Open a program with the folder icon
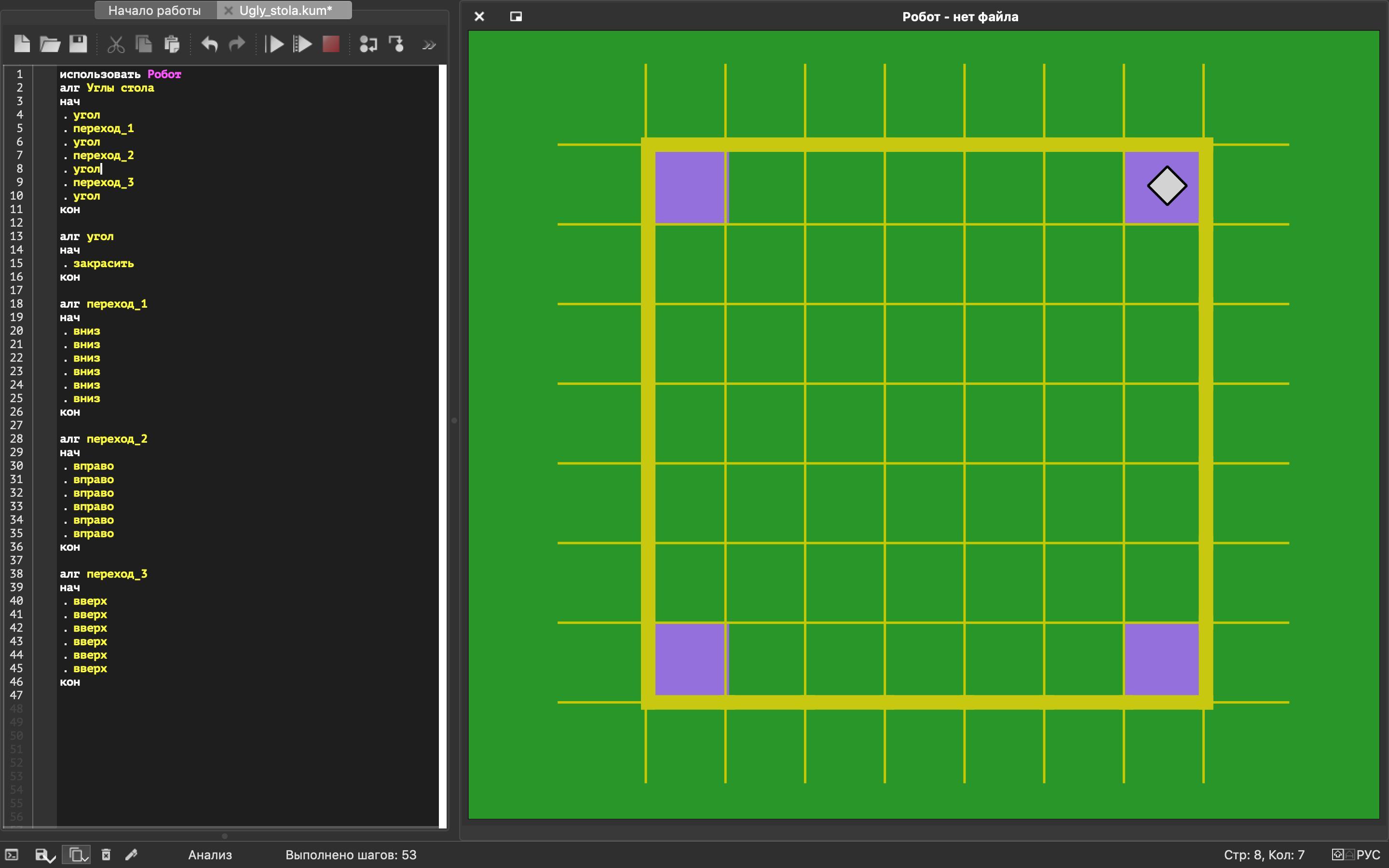 coord(50,44)
